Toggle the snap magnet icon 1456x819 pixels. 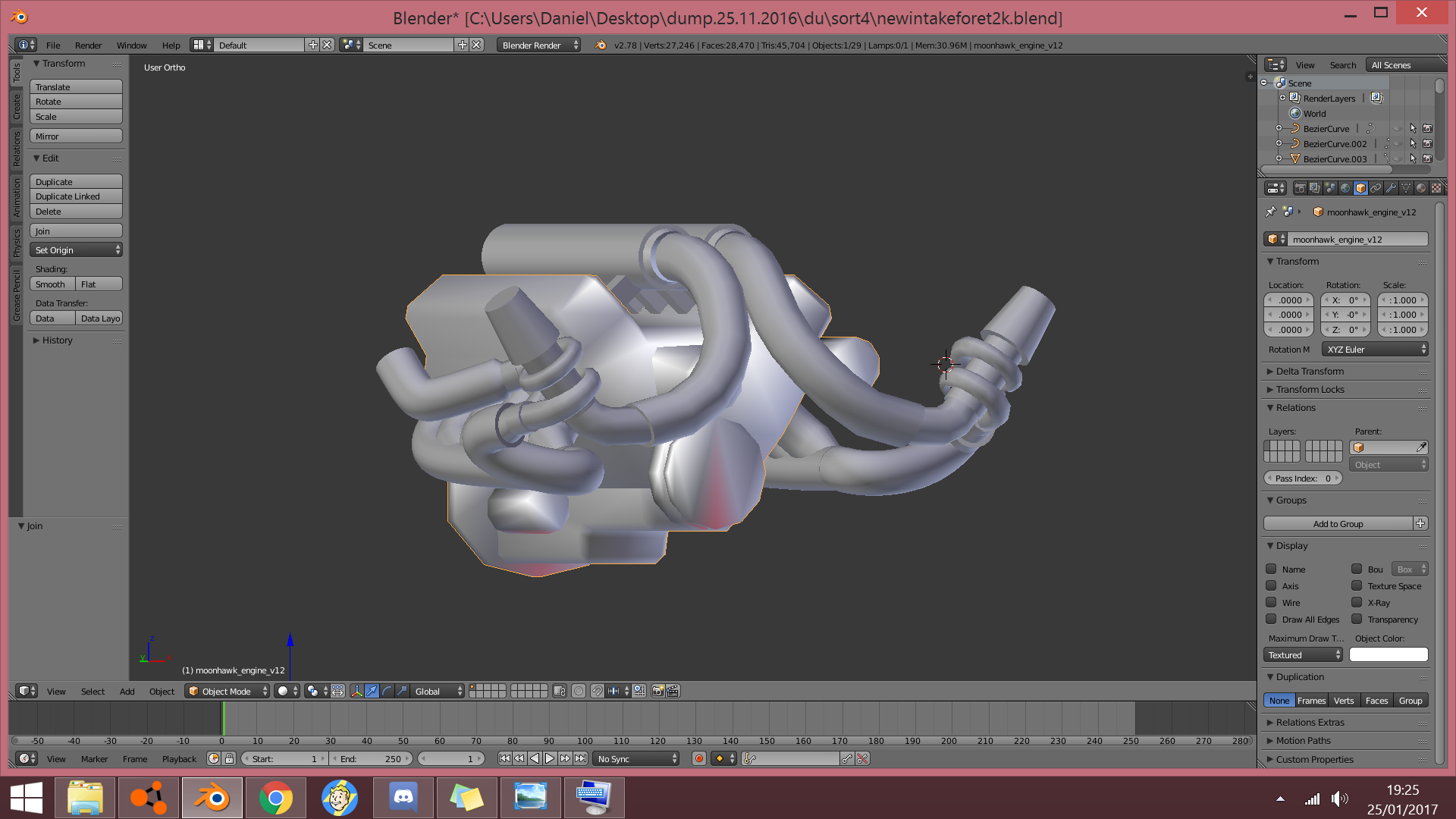[597, 691]
